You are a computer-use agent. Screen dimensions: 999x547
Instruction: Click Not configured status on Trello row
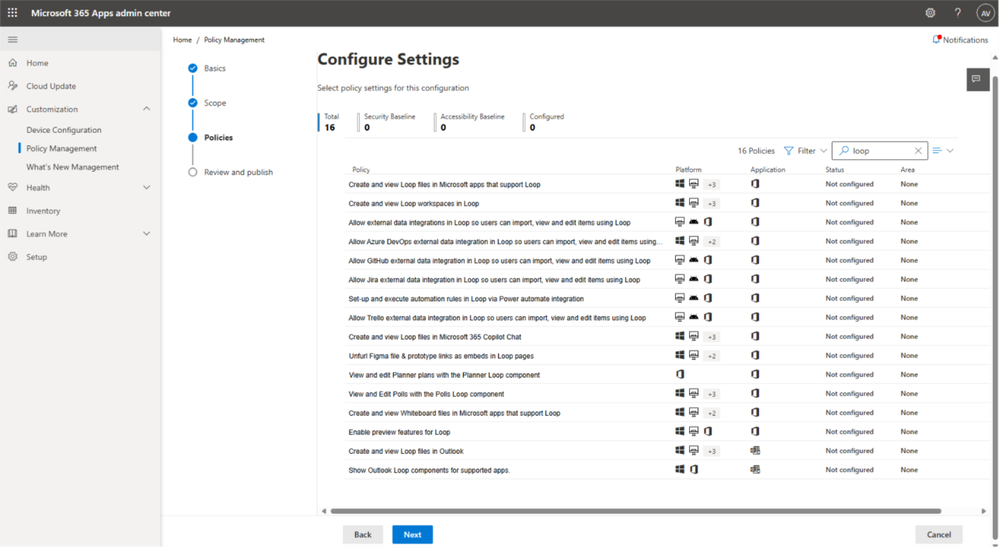coord(849,318)
